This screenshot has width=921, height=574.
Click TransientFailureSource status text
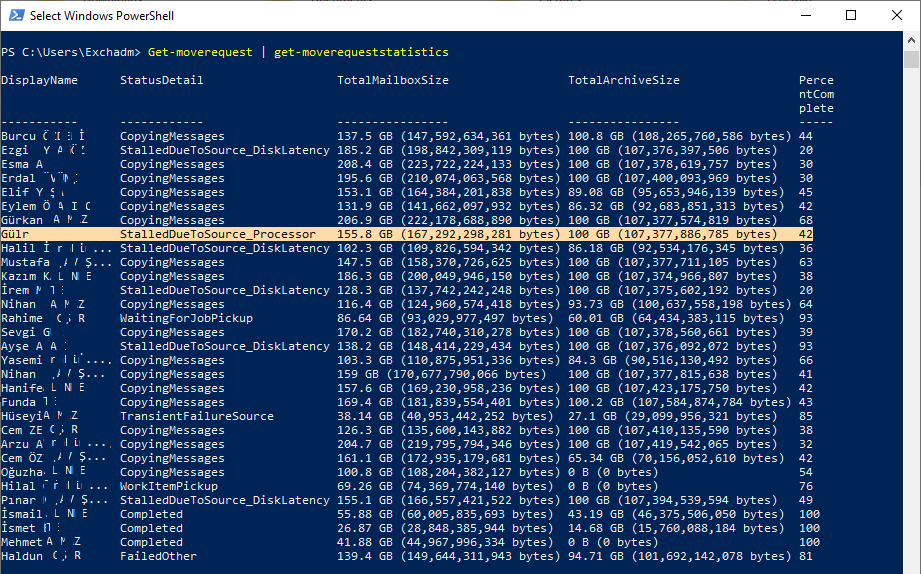coord(197,416)
